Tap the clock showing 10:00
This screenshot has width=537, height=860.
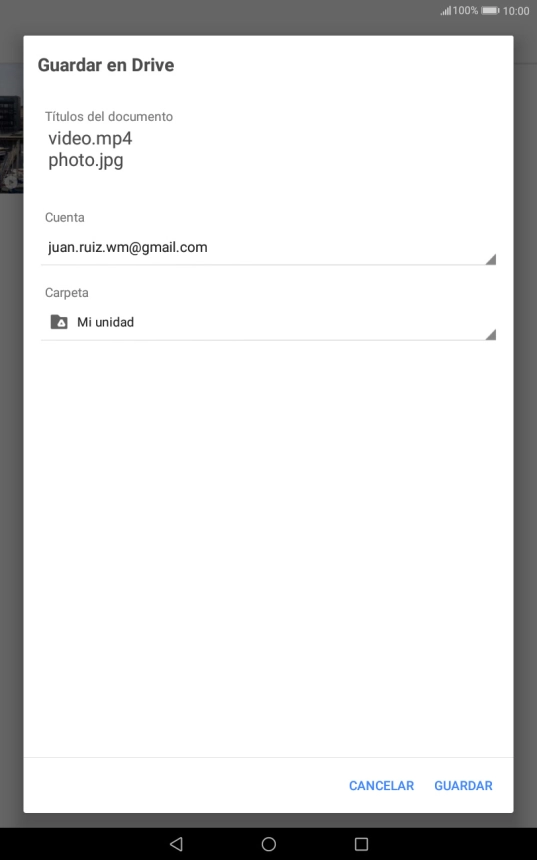pos(516,11)
